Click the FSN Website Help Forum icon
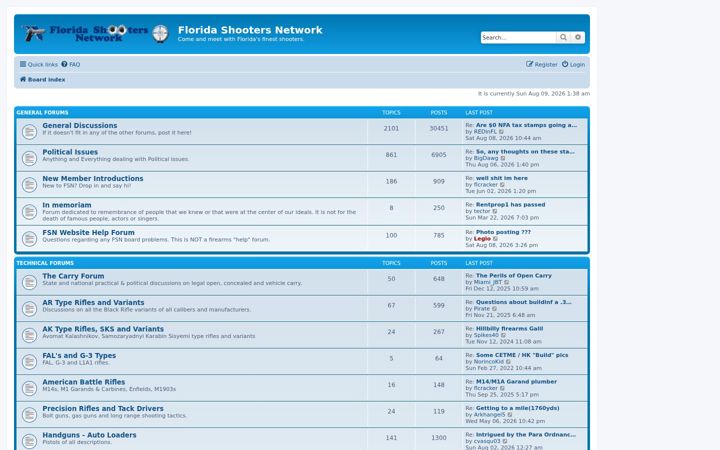720x450 pixels. [x=29, y=239]
